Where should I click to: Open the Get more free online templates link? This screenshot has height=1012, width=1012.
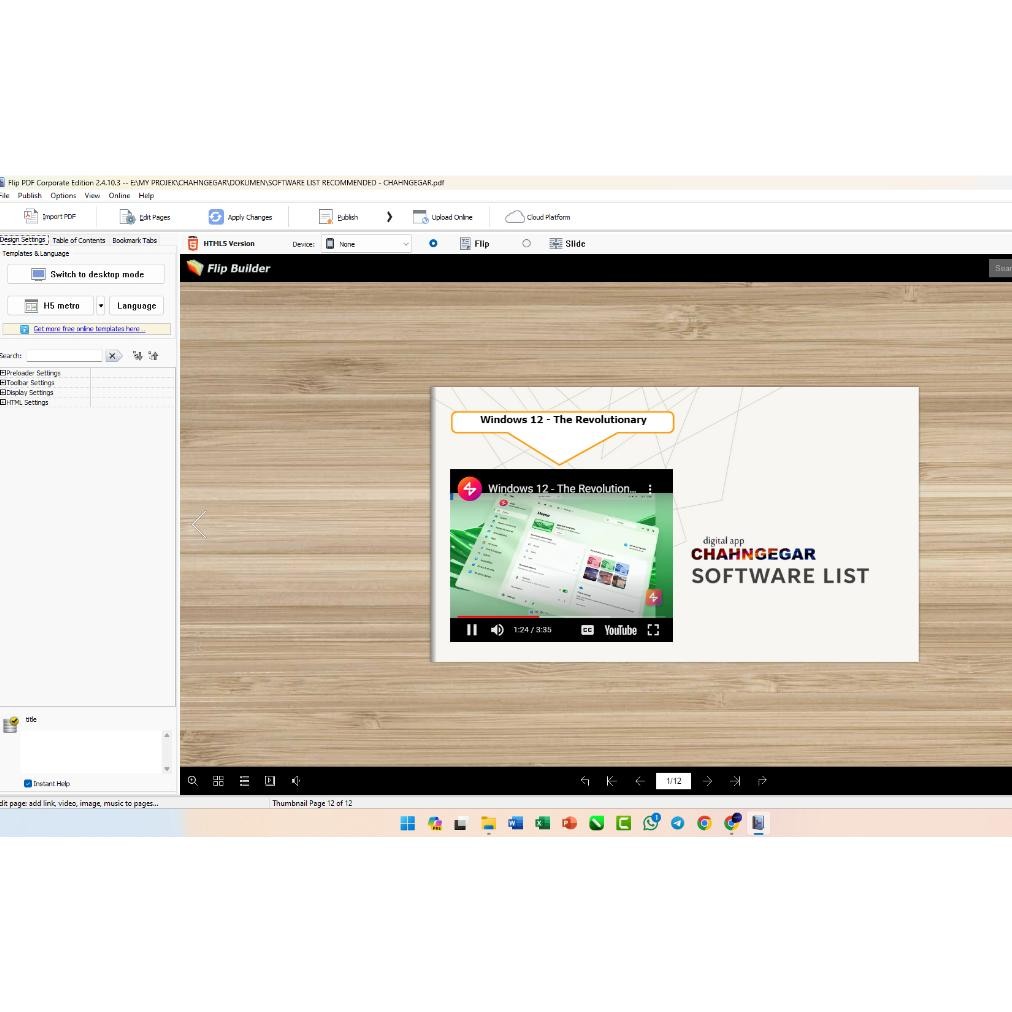88,328
